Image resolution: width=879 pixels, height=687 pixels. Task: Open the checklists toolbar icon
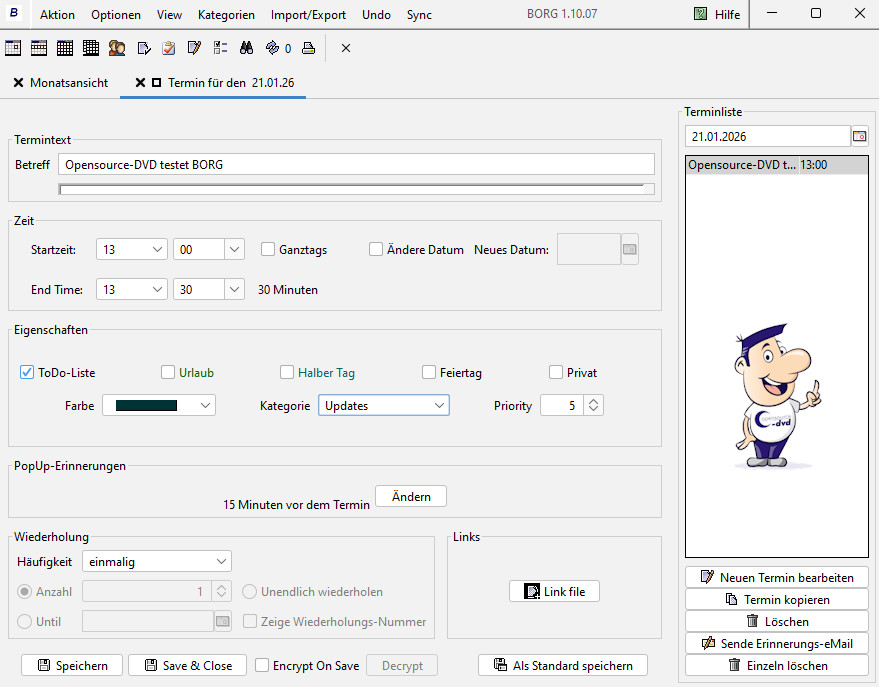click(220, 48)
